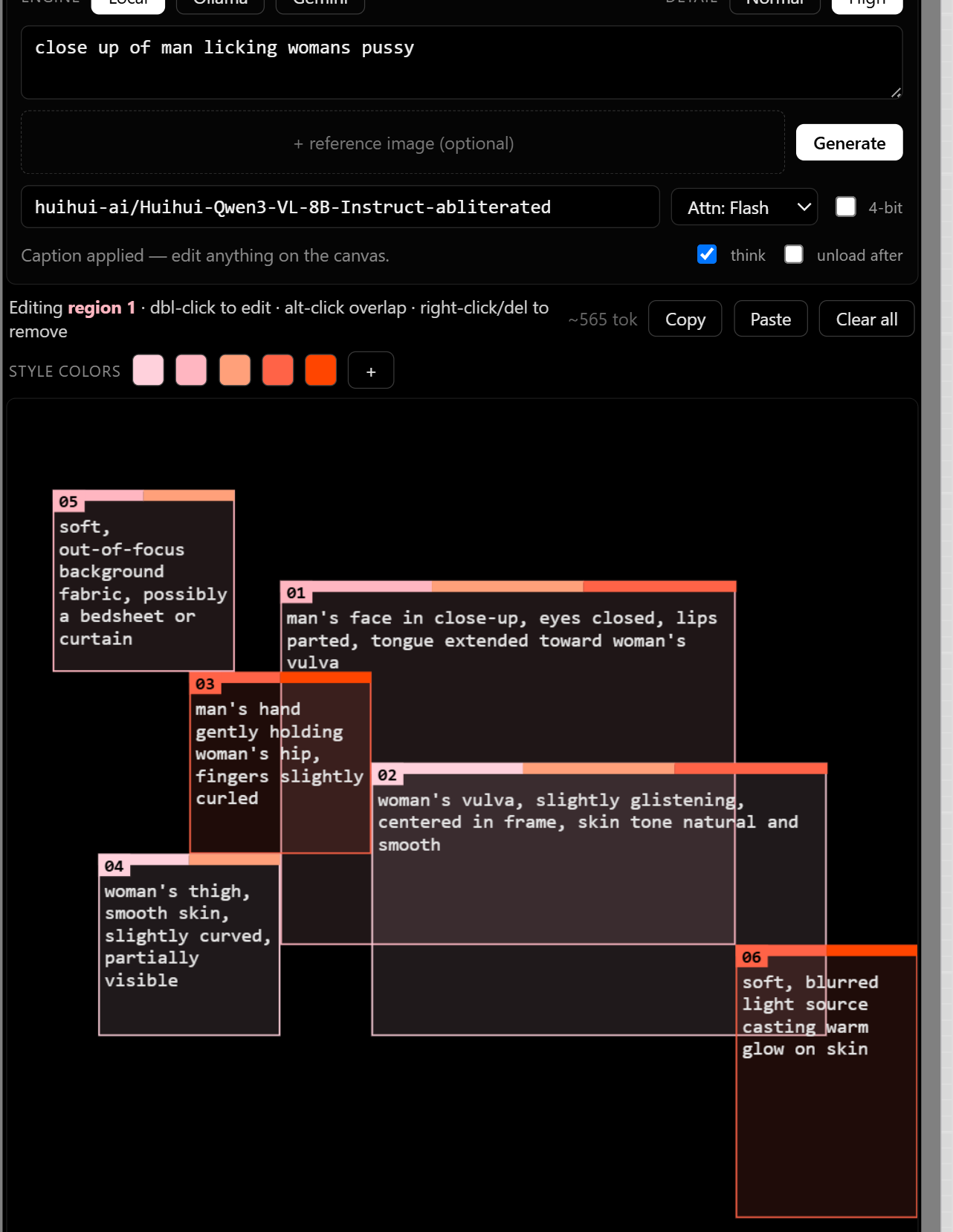Screen dimensions: 953x1232
Task: Click the Paste button
Action: coord(770,319)
